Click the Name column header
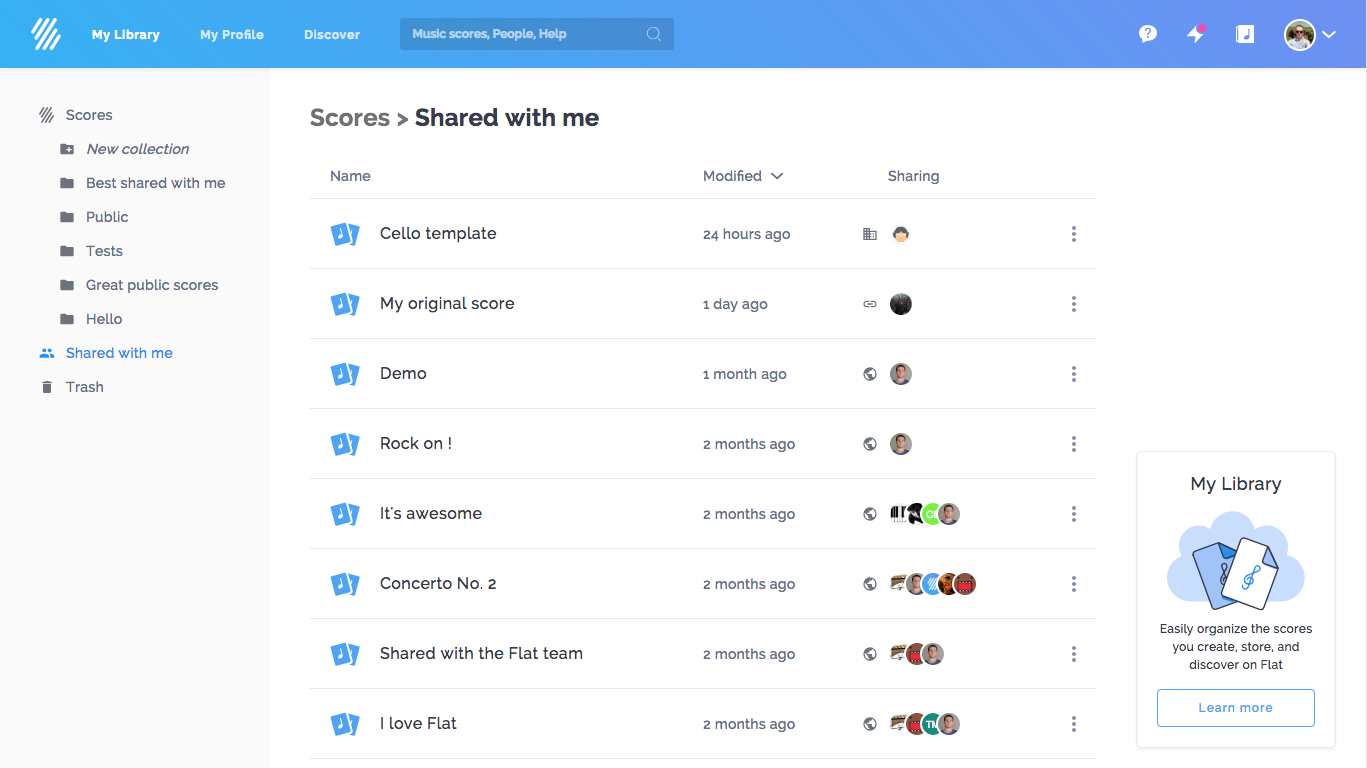 (x=350, y=176)
